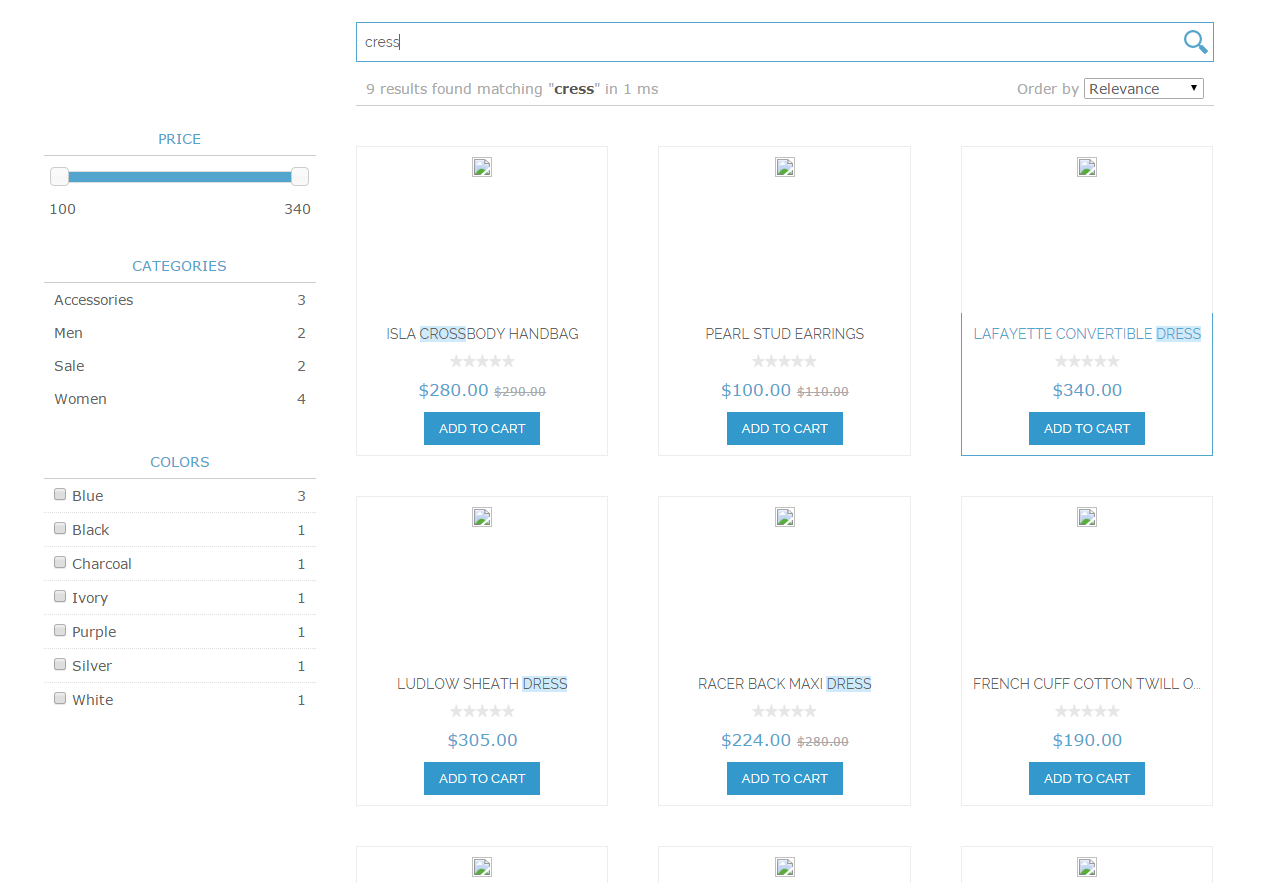Click the maximum price slider handle
1266x883 pixels.
pos(300,177)
